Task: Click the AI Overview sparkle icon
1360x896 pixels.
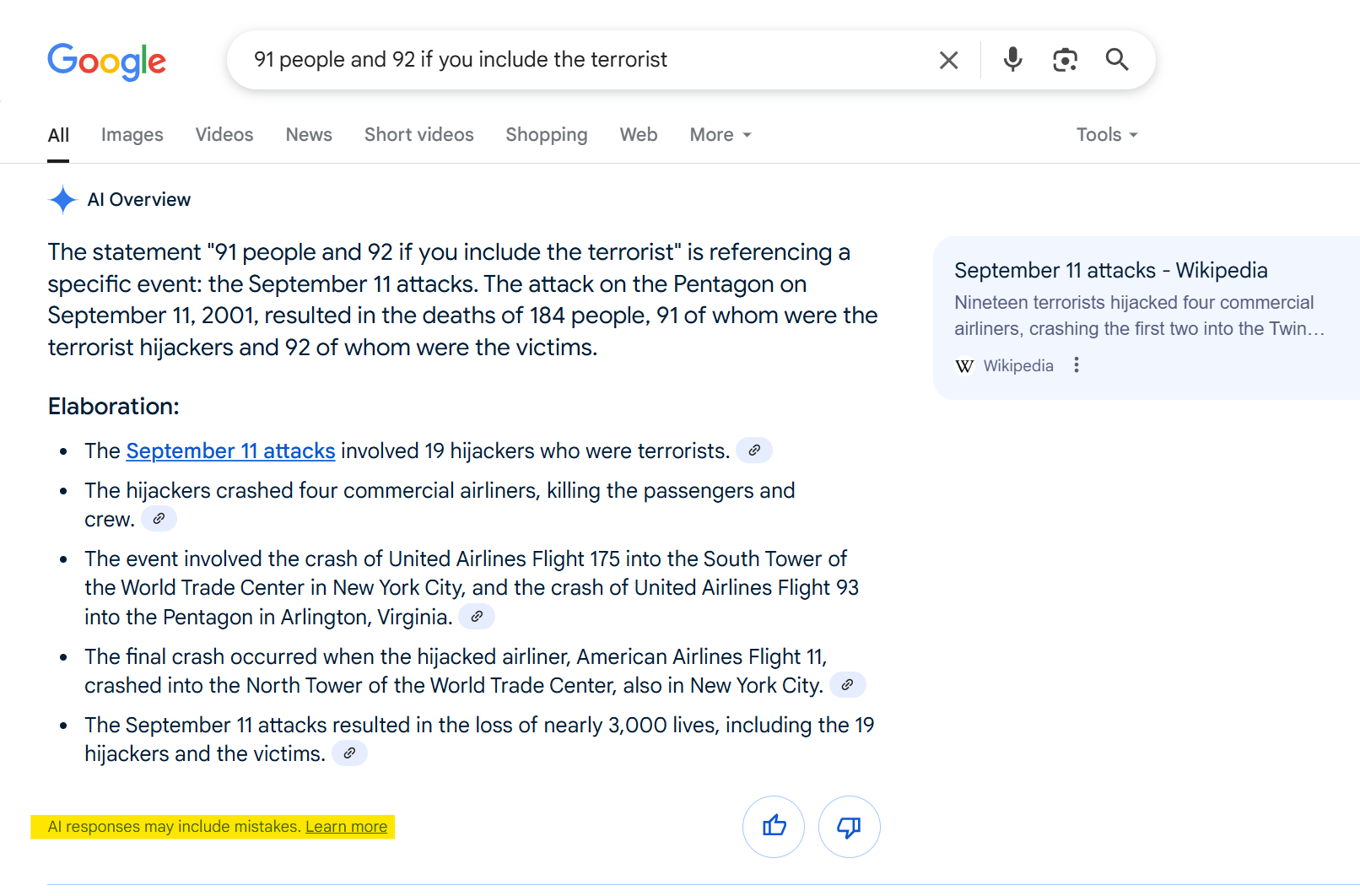Action: [63, 200]
